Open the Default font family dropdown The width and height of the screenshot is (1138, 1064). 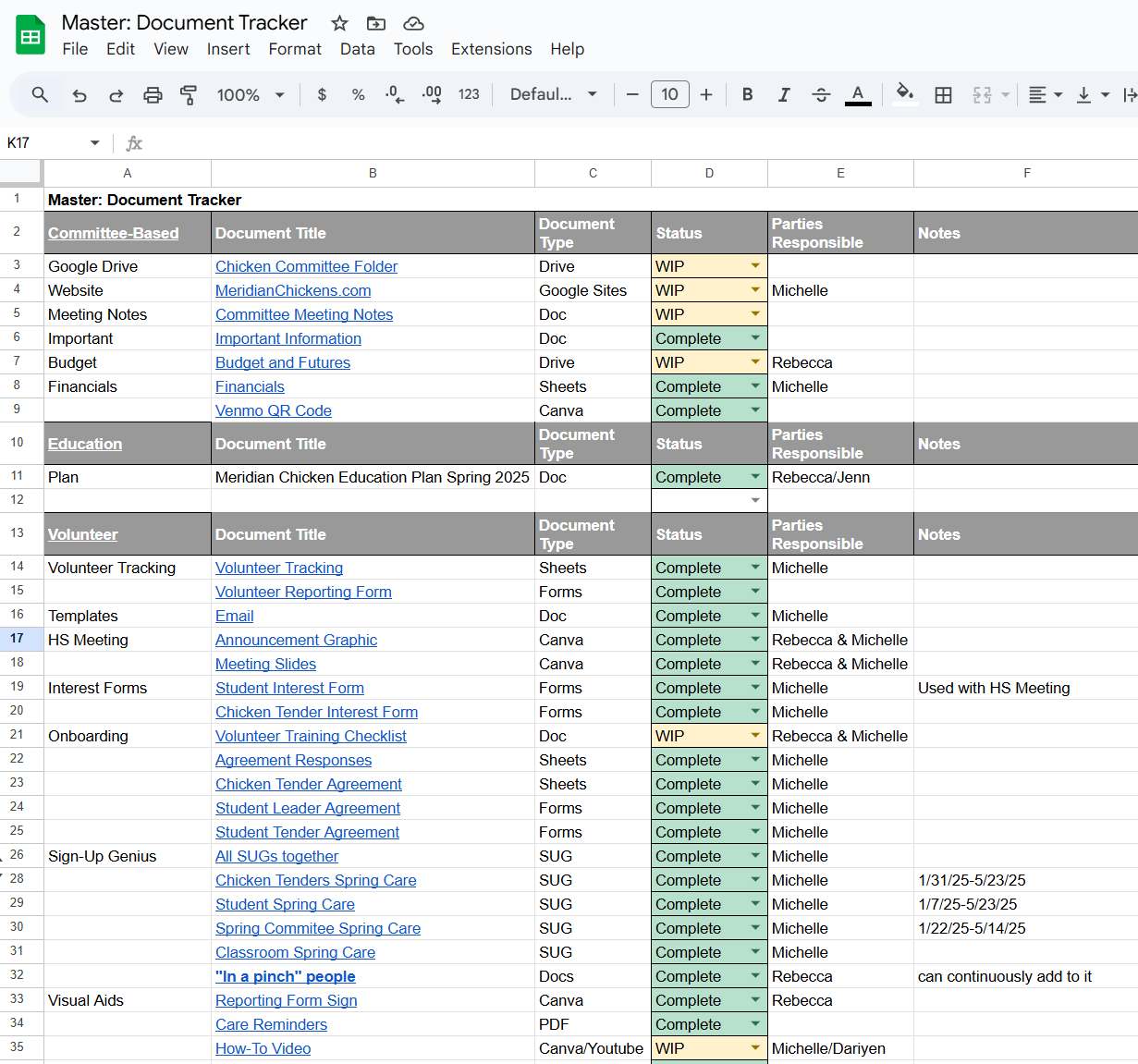[x=554, y=94]
